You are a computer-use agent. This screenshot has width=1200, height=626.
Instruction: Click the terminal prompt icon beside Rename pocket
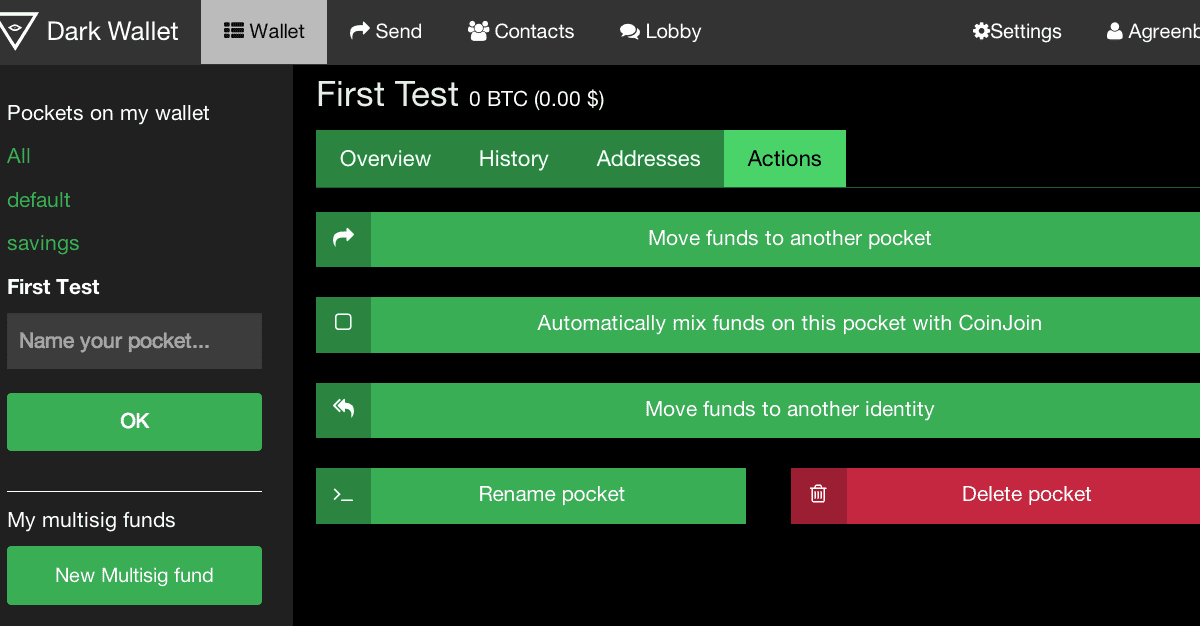pyautogui.click(x=343, y=495)
